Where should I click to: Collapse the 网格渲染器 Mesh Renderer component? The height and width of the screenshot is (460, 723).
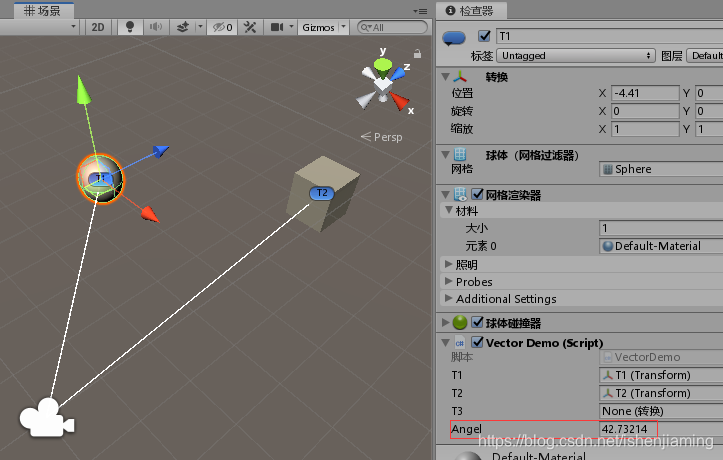click(x=445, y=194)
